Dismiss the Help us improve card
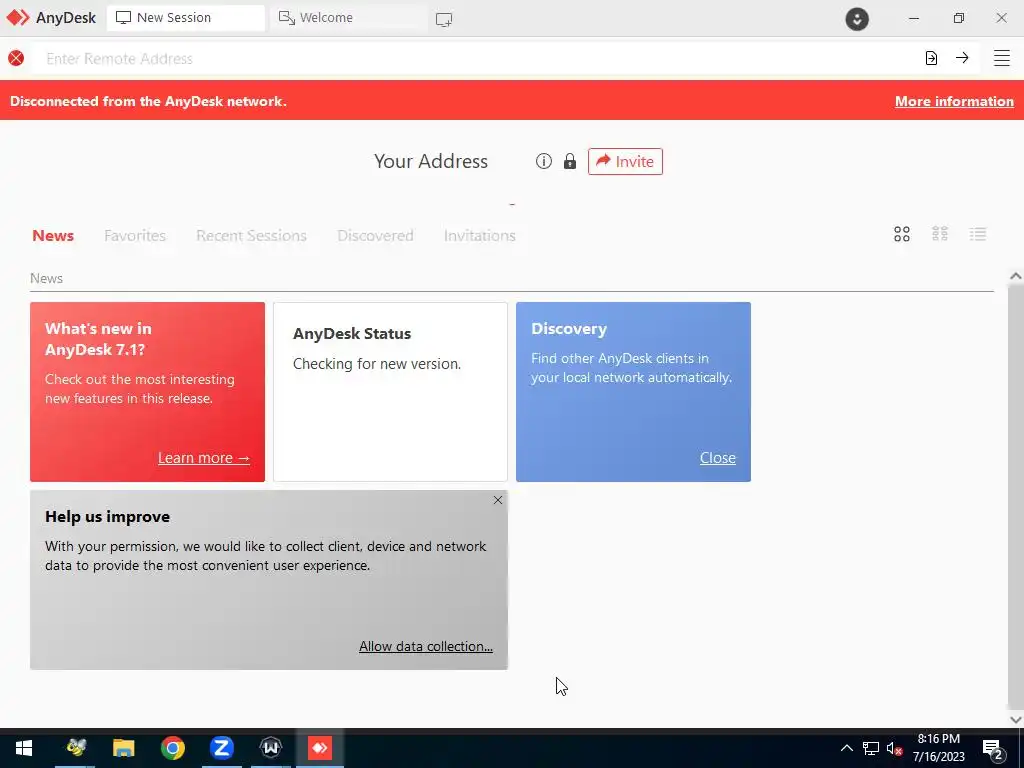This screenshot has height=768, width=1024. (498, 500)
